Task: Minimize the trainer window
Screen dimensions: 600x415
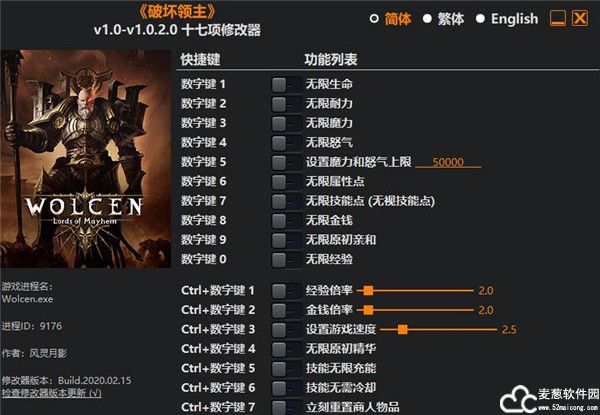Action: pyautogui.click(x=558, y=18)
